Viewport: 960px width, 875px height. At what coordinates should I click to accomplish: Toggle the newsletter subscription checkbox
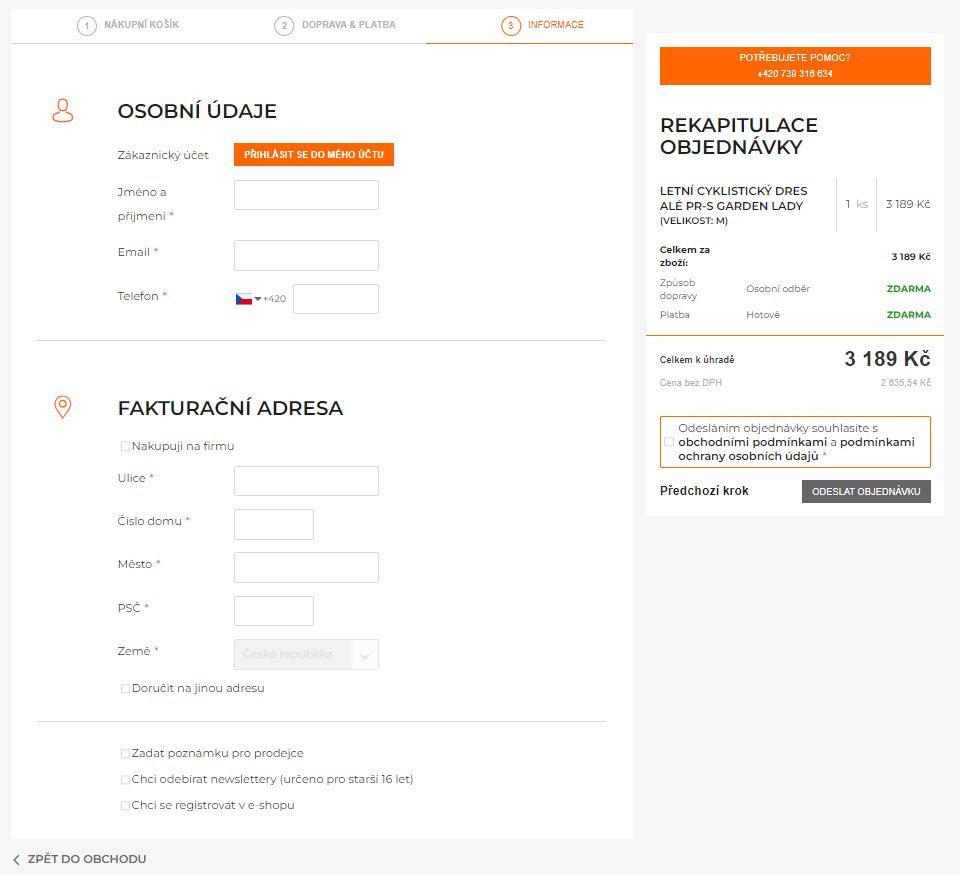[126, 779]
